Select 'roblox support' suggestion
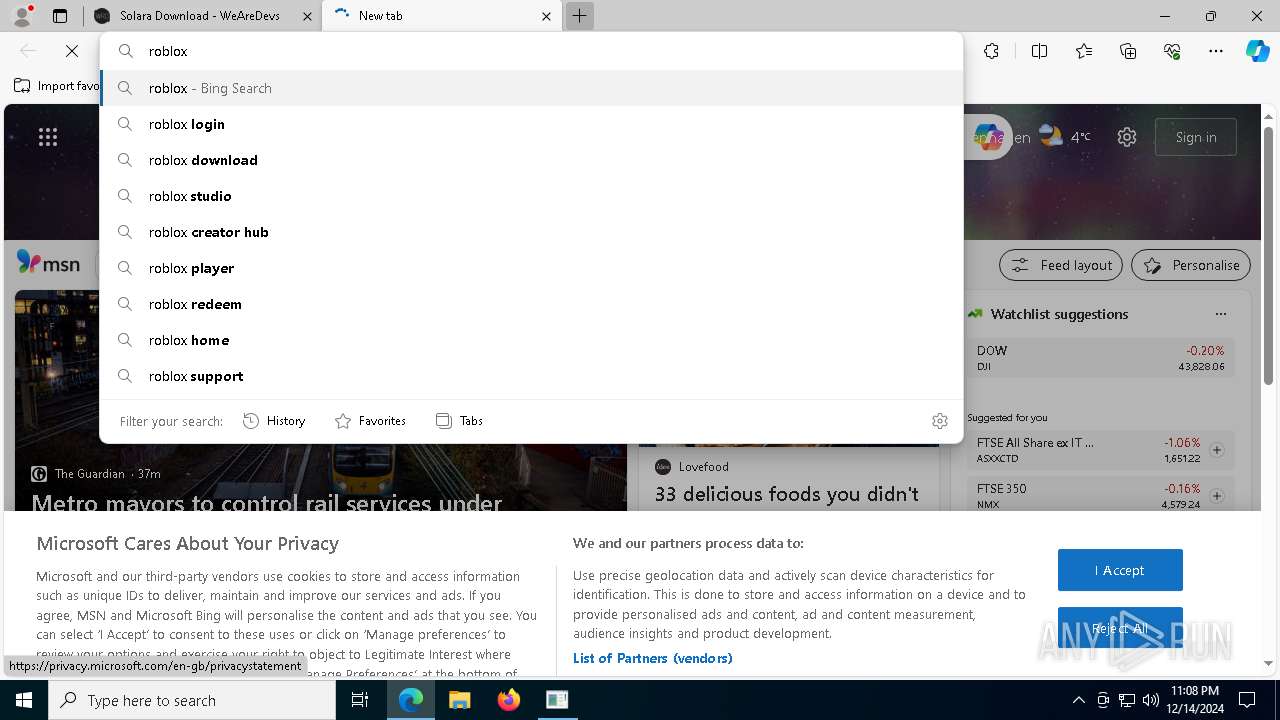This screenshot has height=720, width=1280. click(531, 376)
